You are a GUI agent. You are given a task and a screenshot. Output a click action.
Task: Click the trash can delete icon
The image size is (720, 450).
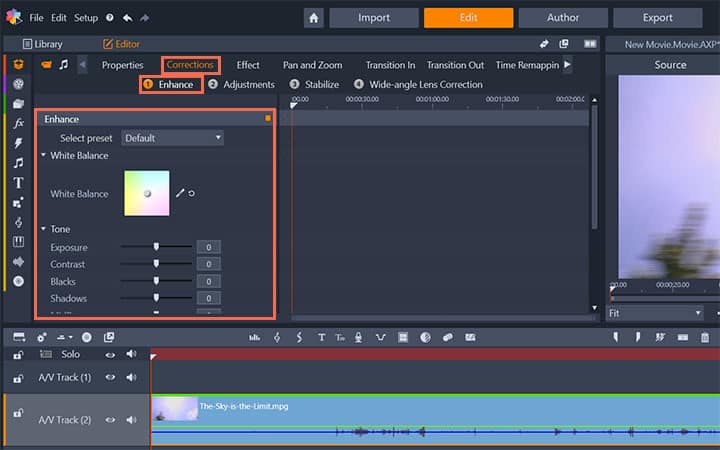coord(705,338)
